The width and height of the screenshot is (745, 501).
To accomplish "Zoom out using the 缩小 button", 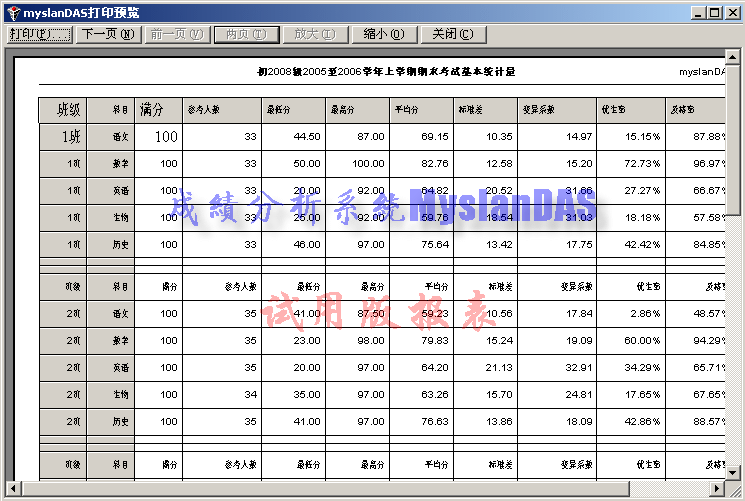I will tap(382, 34).
